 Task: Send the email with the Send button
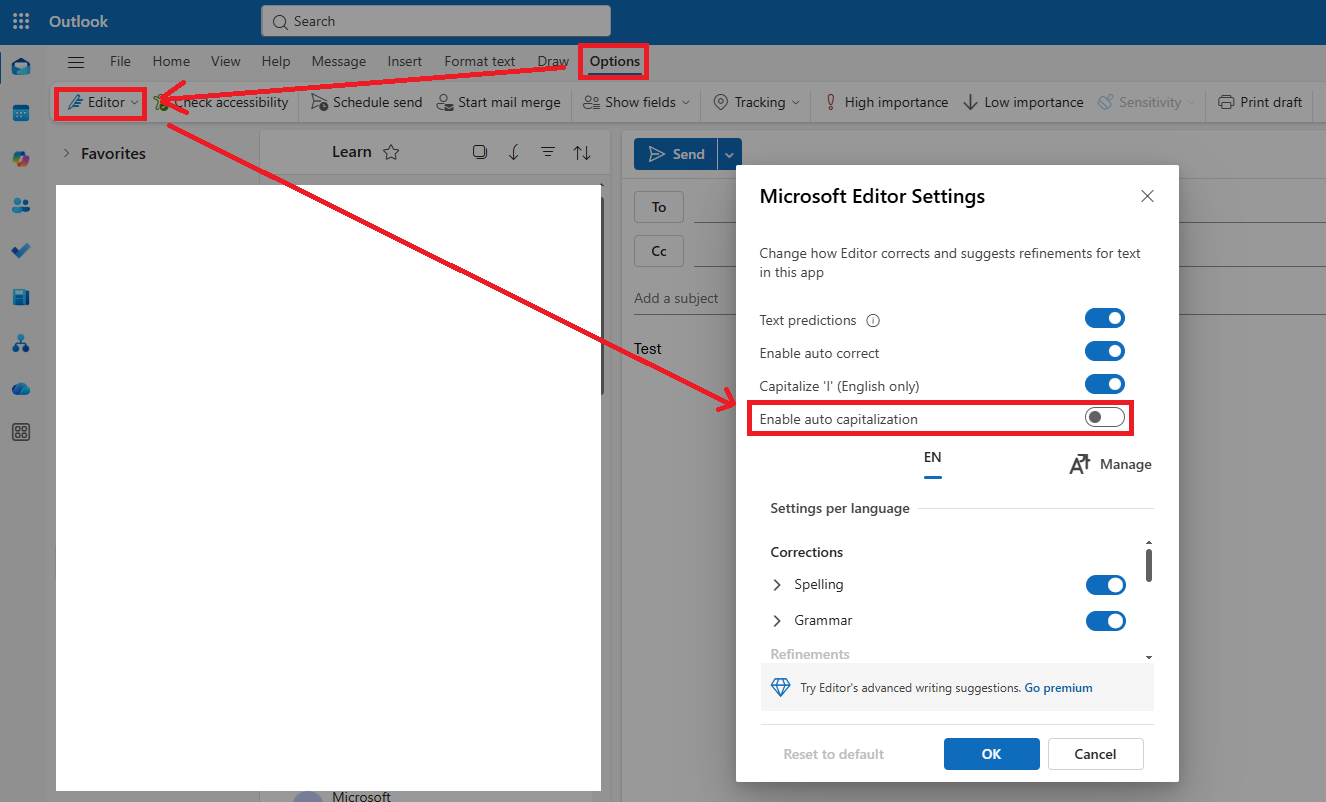click(676, 154)
